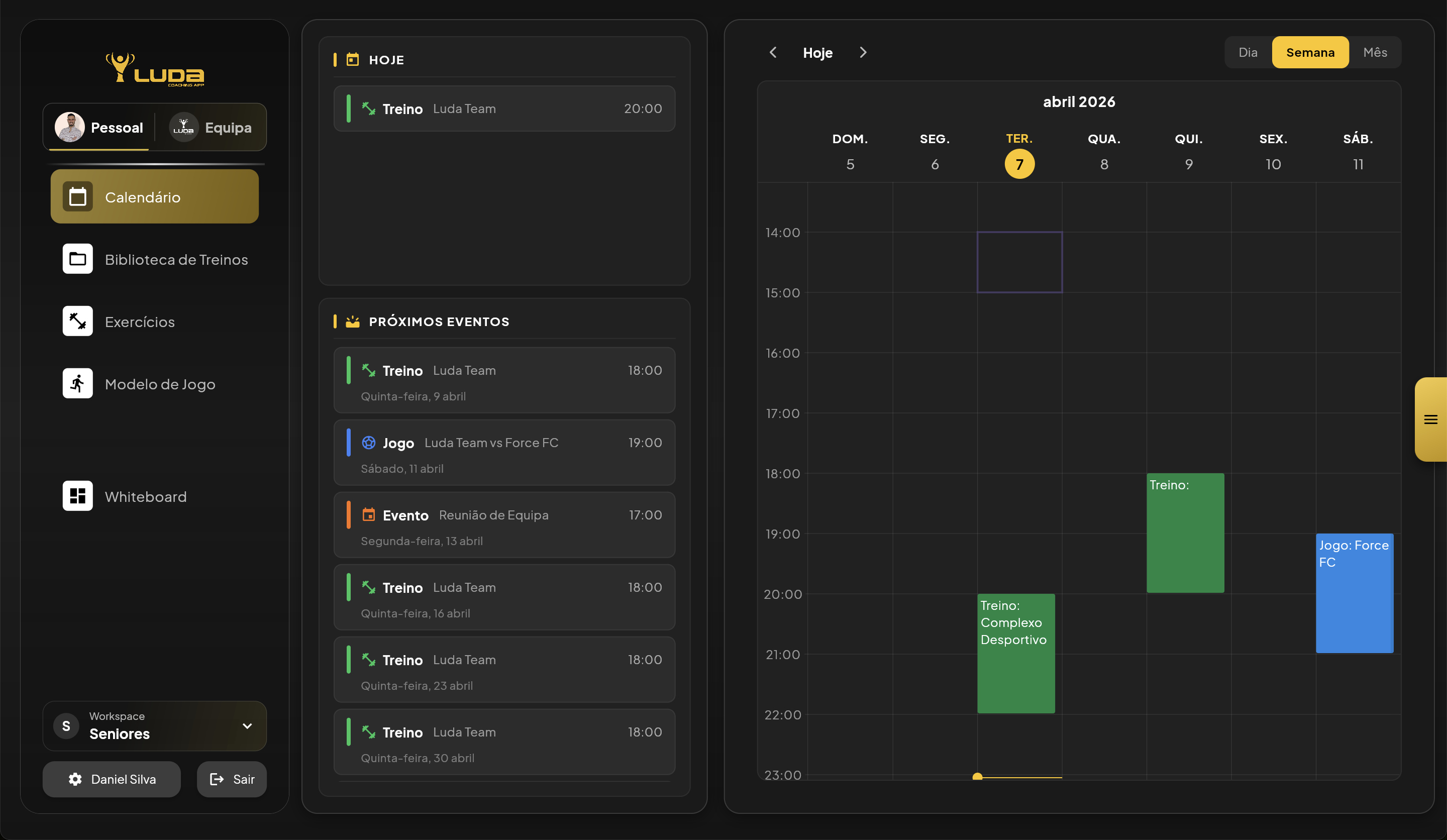
Task: Click the soccer ball Jogo icon
Action: (369, 443)
